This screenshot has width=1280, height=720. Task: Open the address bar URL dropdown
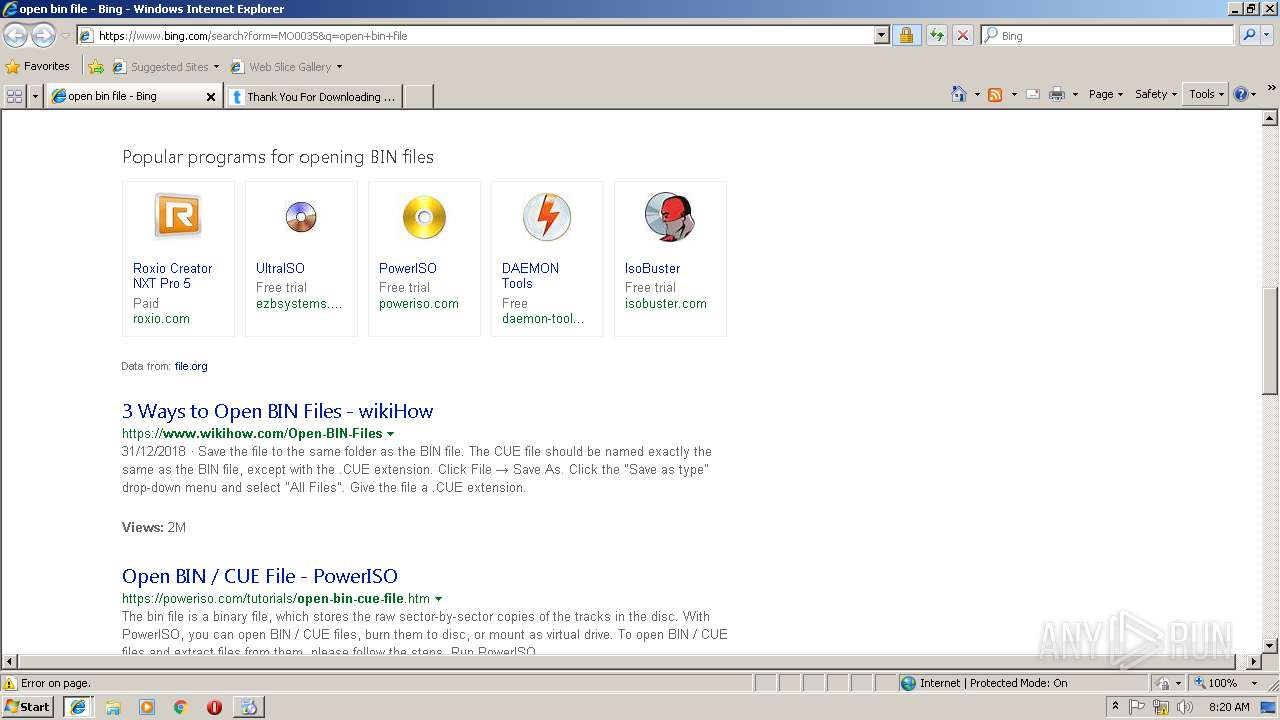point(881,35)
